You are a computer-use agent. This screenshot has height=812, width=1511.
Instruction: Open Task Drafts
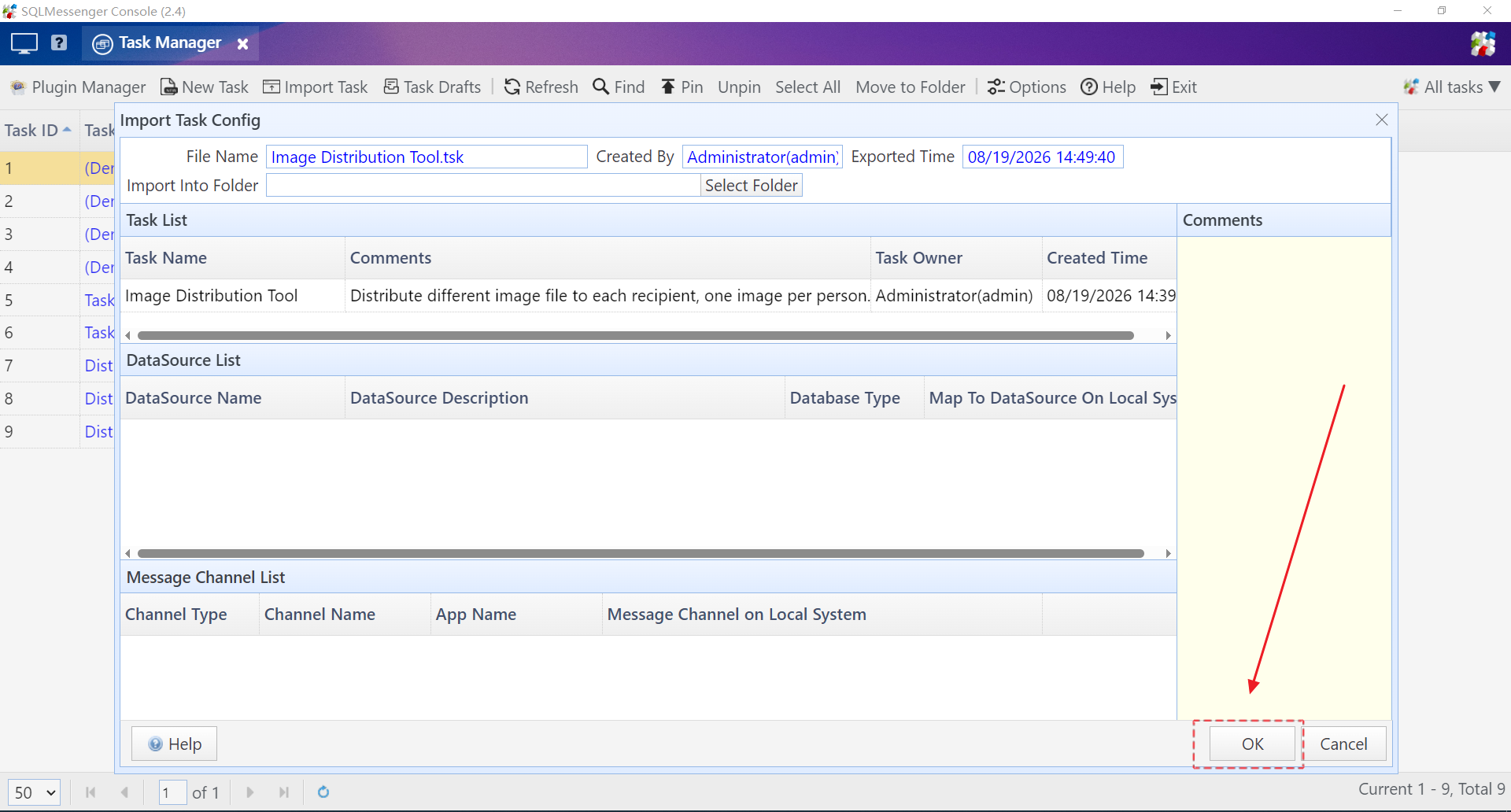tap(432, 87)
